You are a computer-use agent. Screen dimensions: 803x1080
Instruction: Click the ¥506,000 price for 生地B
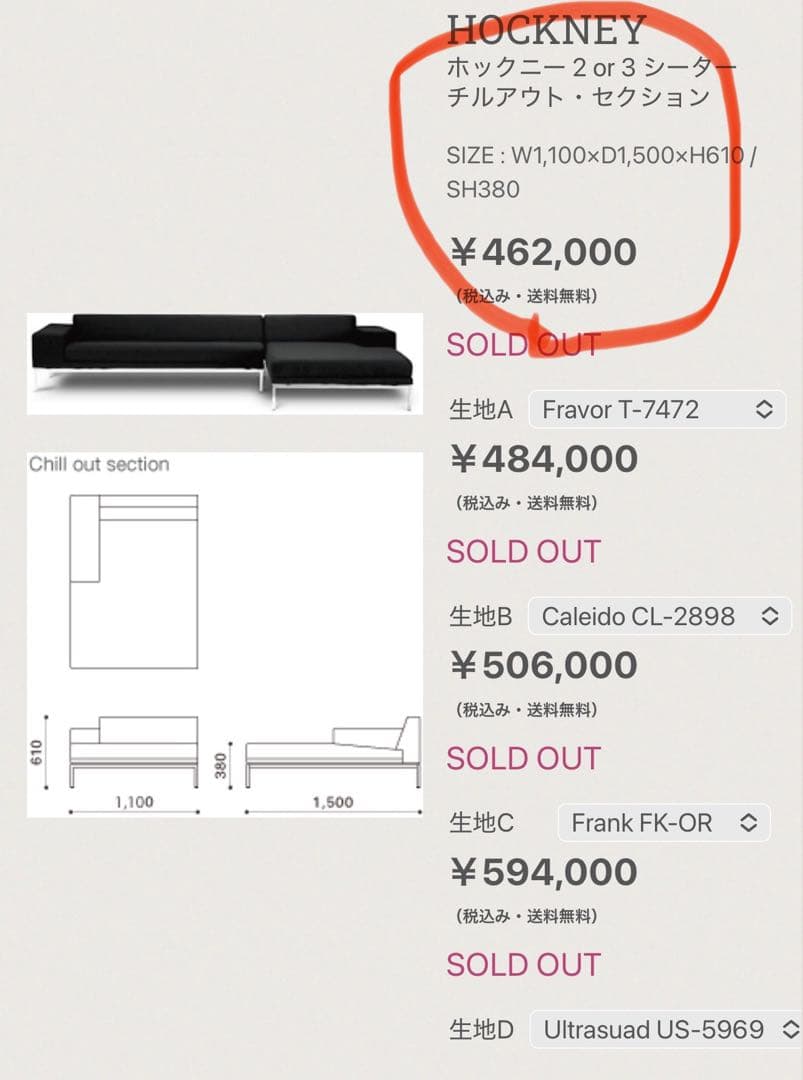pos(543,666)
